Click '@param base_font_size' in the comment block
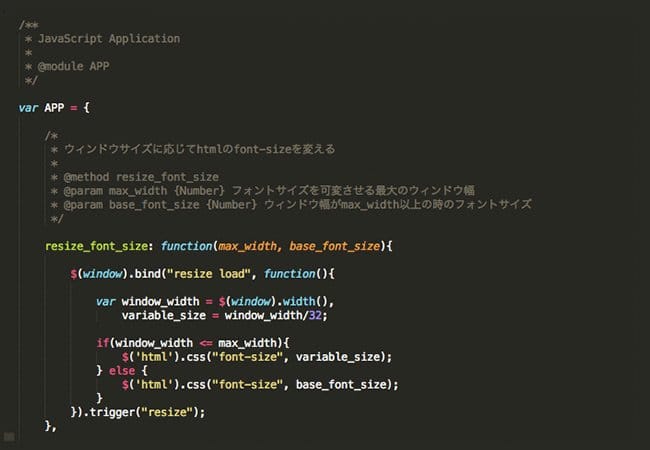 pos(131,205)
